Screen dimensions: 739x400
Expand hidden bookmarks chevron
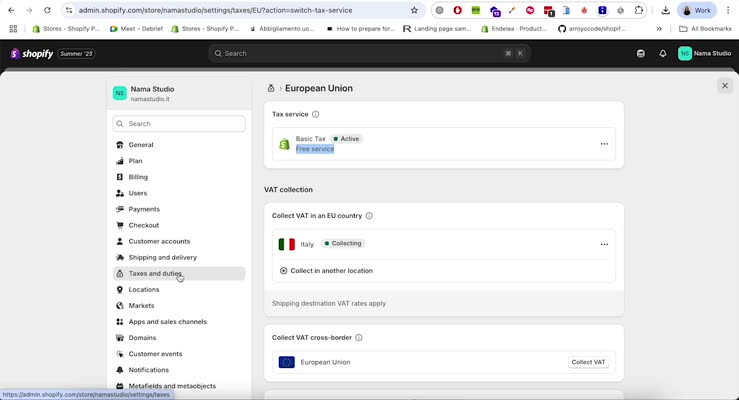click(x=659, y=29)
